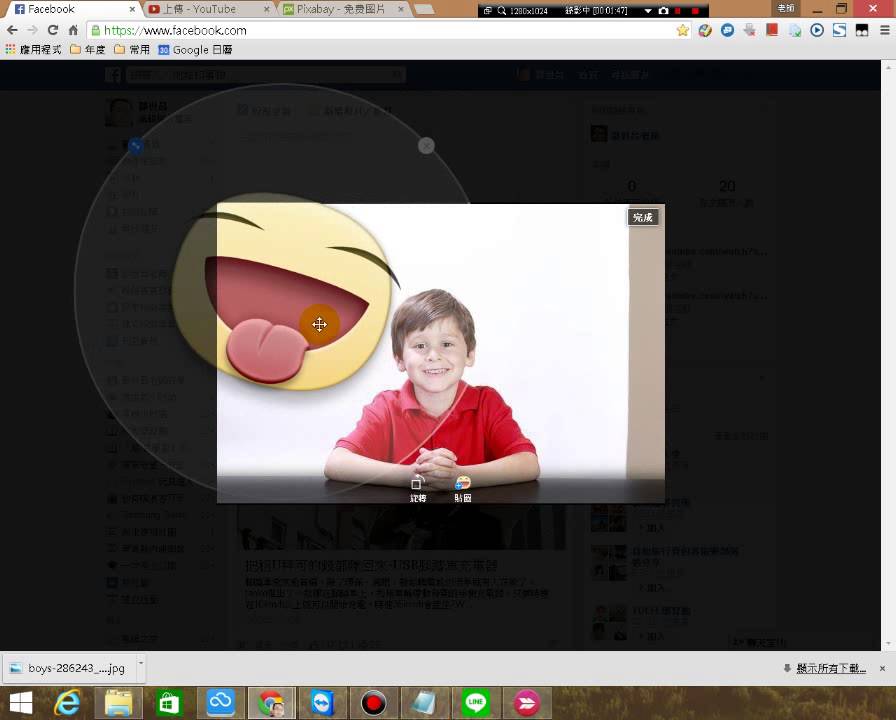Click the blue S extension icon
Viewport: 896px width, 720px height.
click(839, 30)
